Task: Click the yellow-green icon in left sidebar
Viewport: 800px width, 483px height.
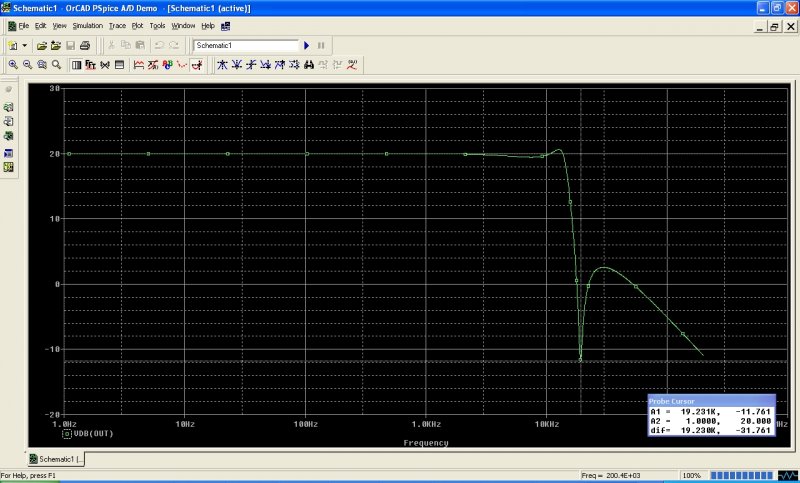Action: coord(8,167)
